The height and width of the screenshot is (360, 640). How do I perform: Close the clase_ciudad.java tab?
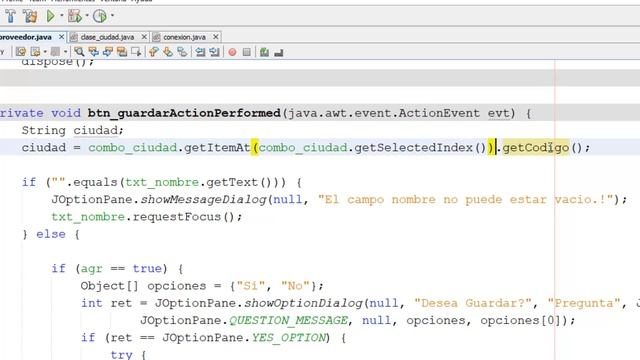pos(144,37)
